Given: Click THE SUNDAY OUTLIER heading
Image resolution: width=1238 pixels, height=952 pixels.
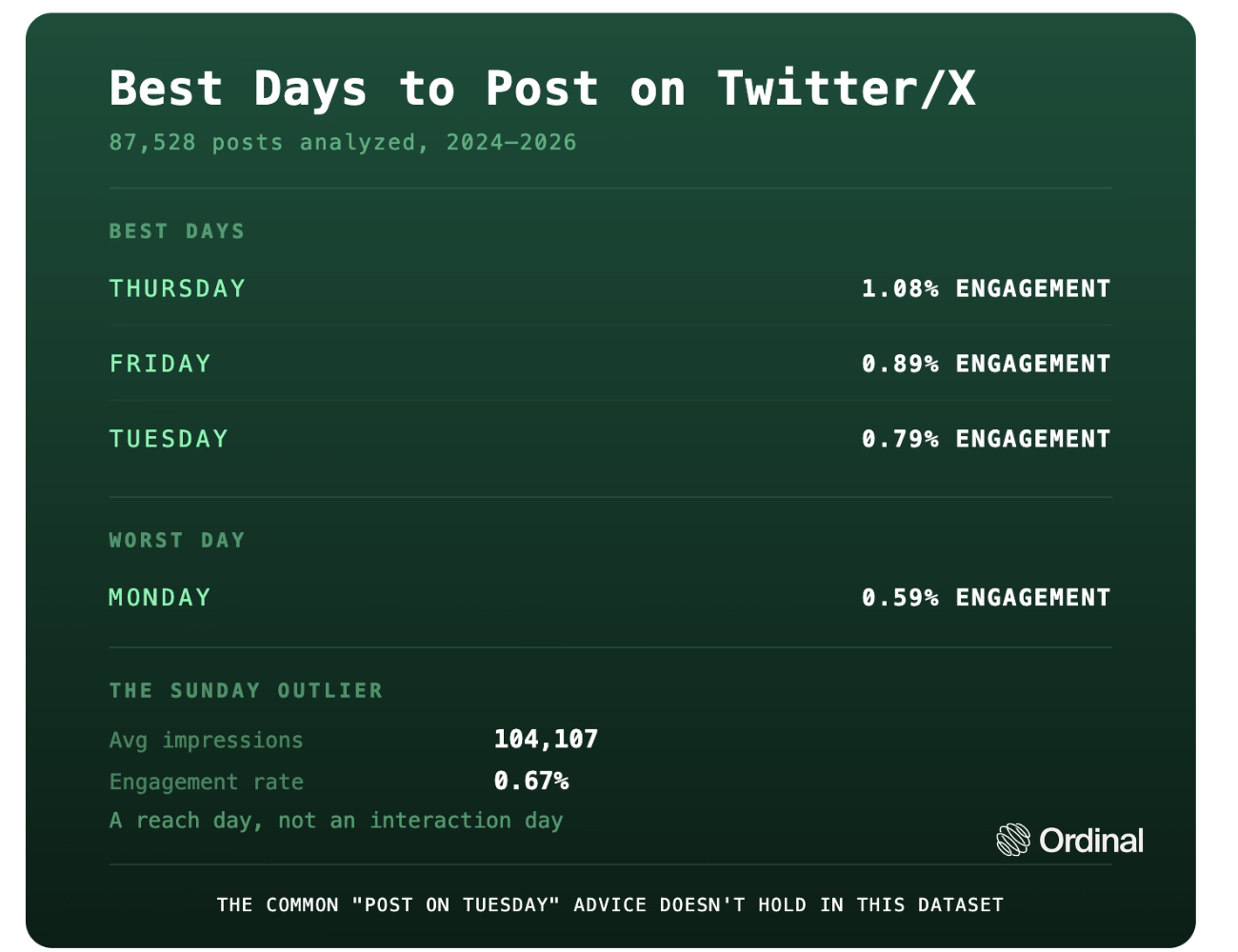Looking at the screenshot, I should (x=246, y=690).
